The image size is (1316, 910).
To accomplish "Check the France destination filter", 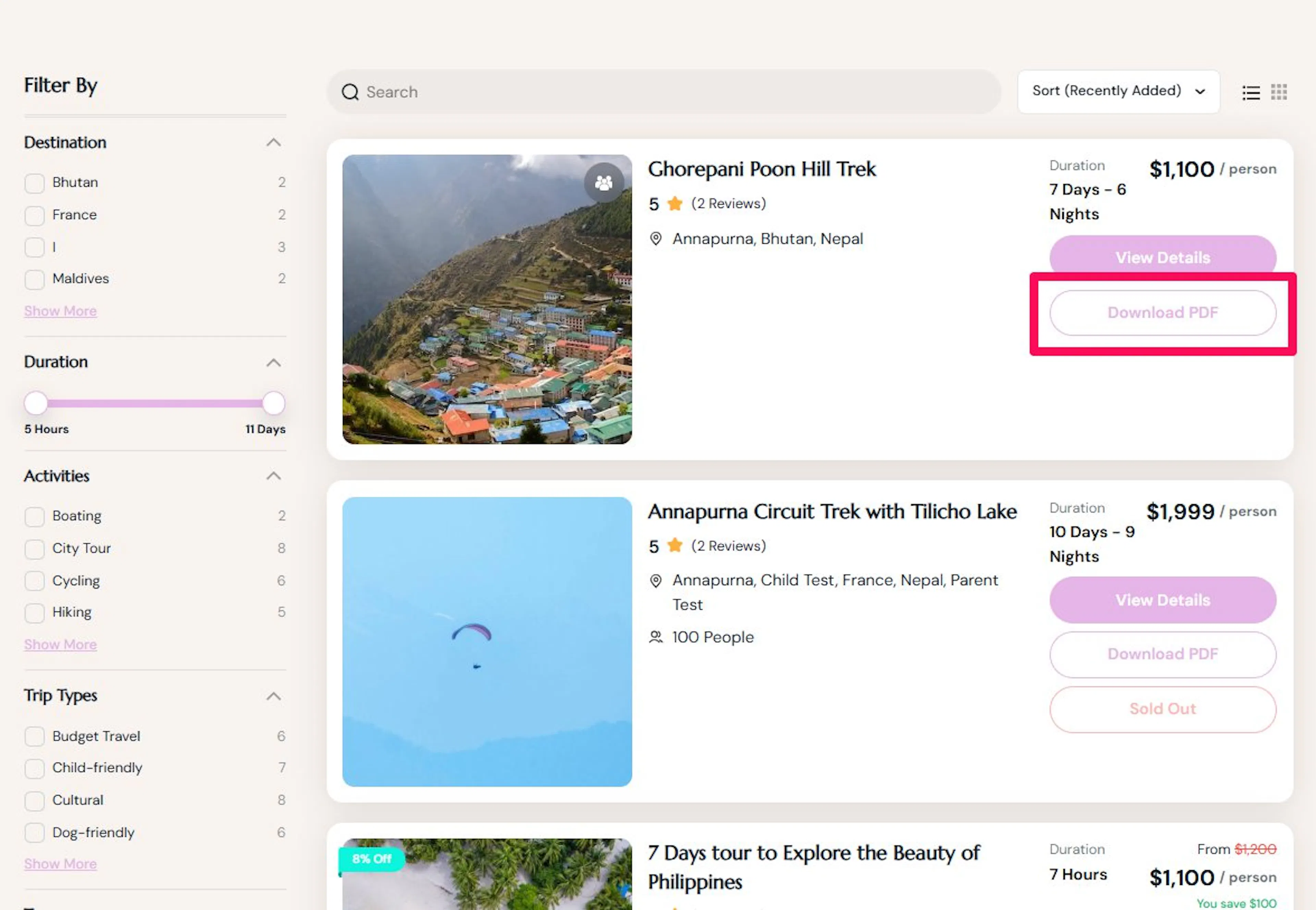I will [x=35, y=216].
